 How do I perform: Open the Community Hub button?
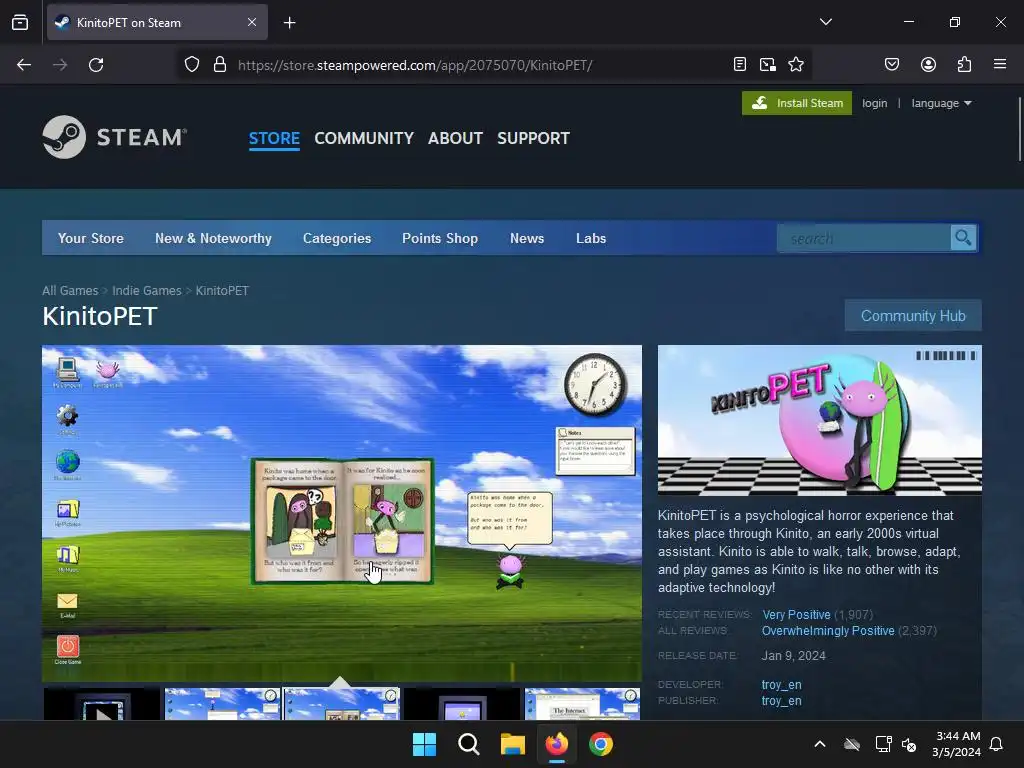pyautogui.click(x=913, y=315)
